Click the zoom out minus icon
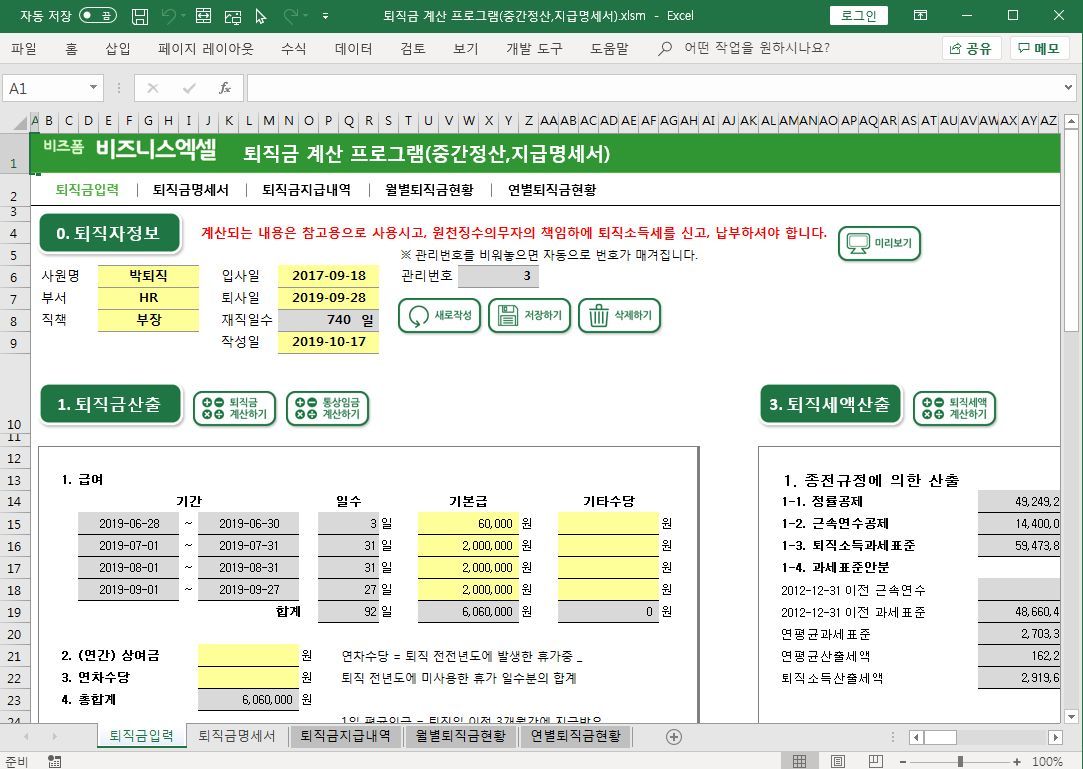Viewport: 1083px width, 769px height. [903, 761]
